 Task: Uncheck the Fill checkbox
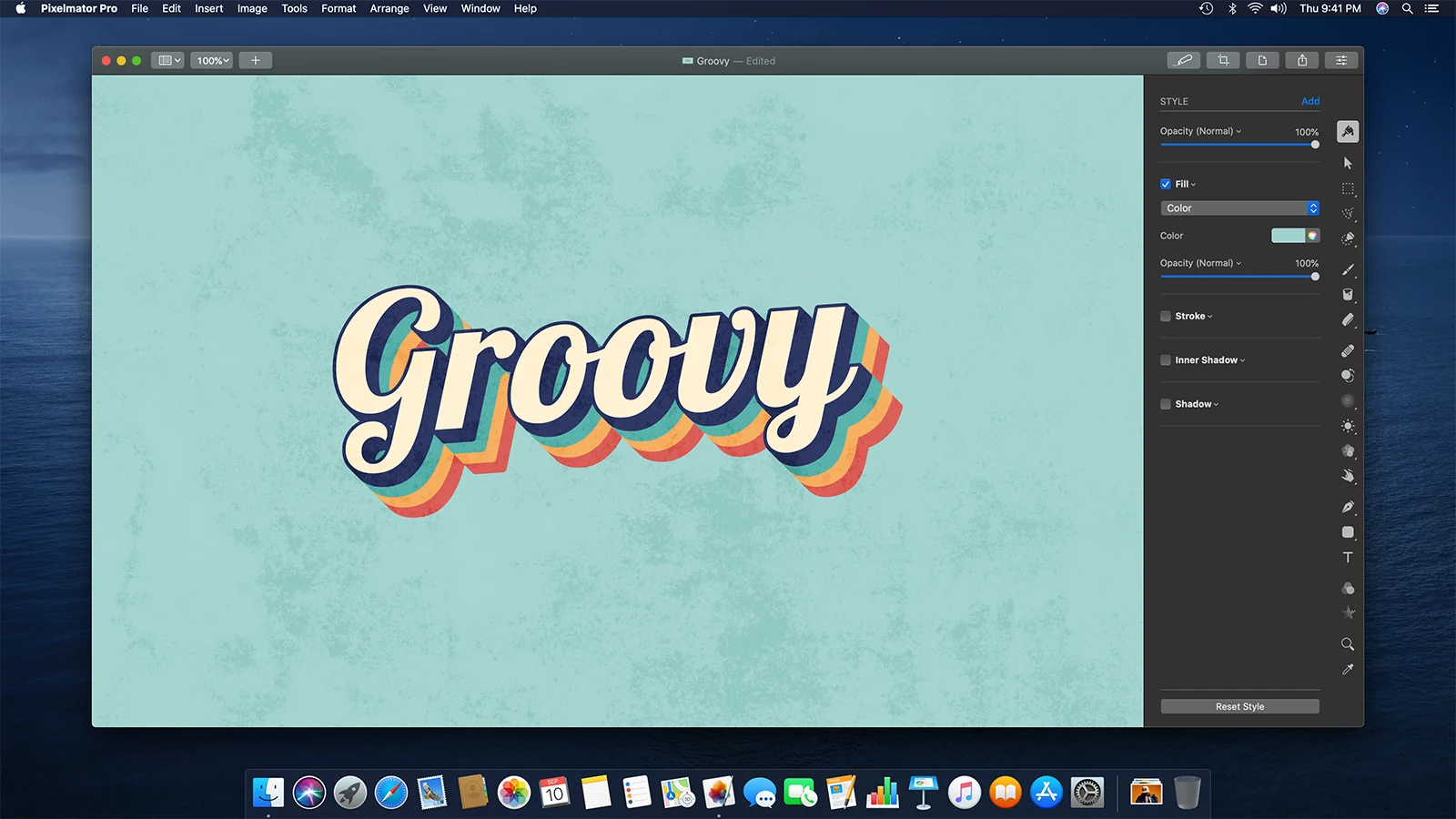pyautogui.click(x=1166, y=184)
